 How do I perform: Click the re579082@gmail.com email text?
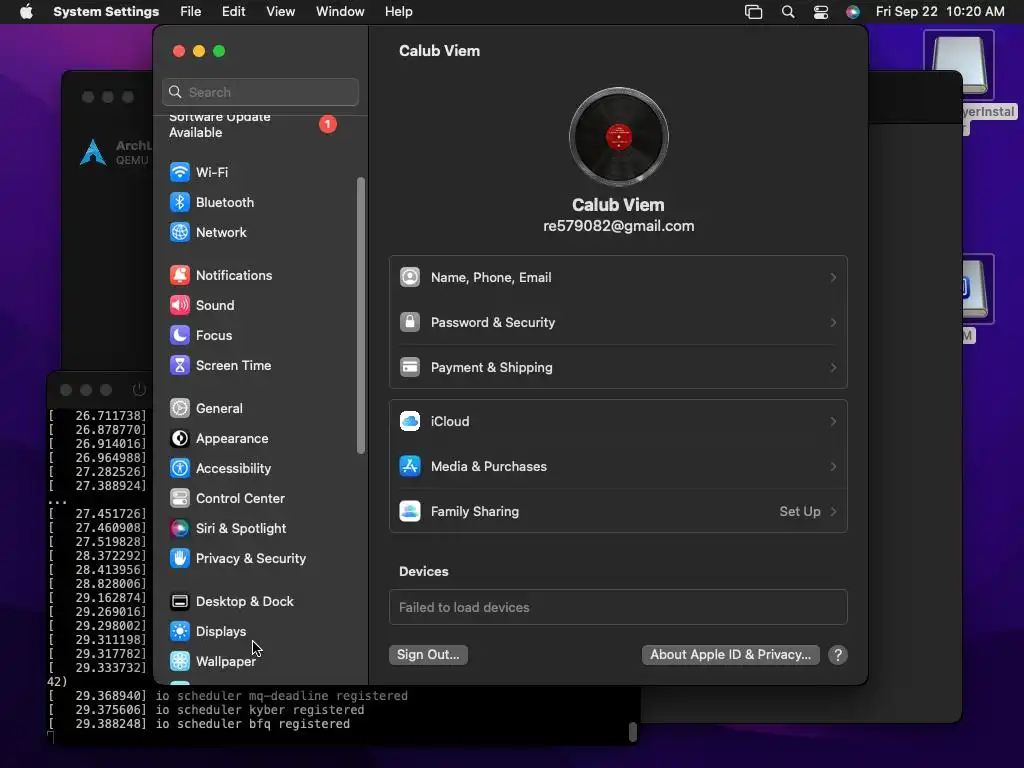tap(618, 226)
